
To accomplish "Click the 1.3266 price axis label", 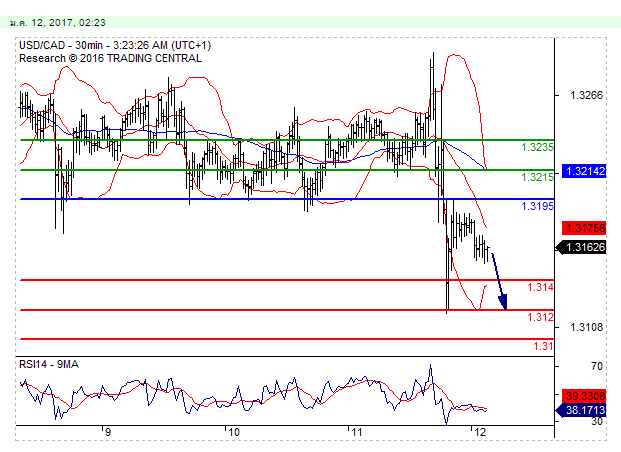I will tap(586, 95).
